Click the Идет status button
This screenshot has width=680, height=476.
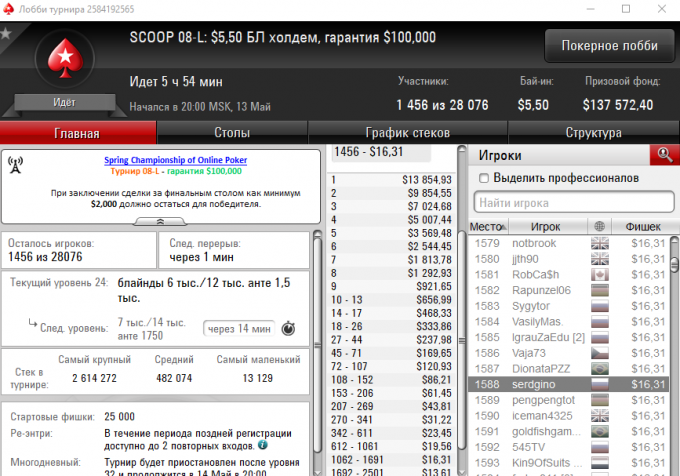(65, 102)
